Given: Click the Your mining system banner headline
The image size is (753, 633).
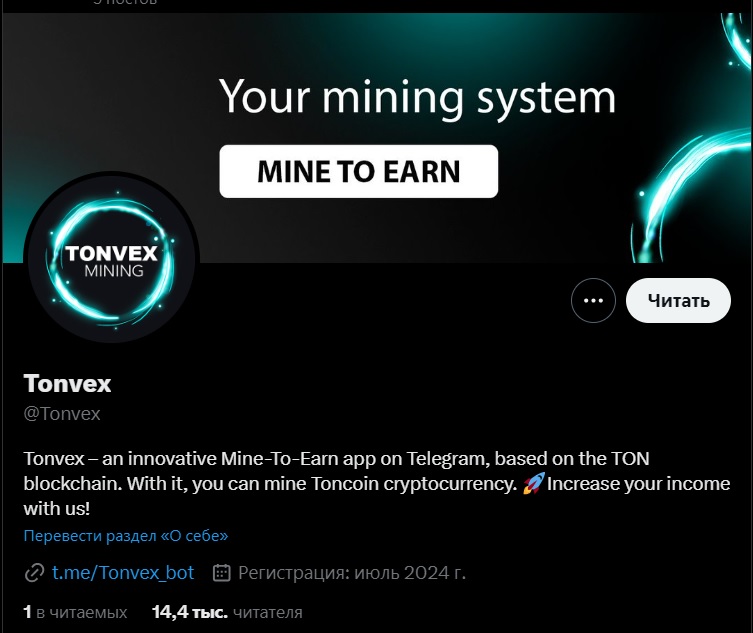Looking at the screenshot, I should [417, 97].
